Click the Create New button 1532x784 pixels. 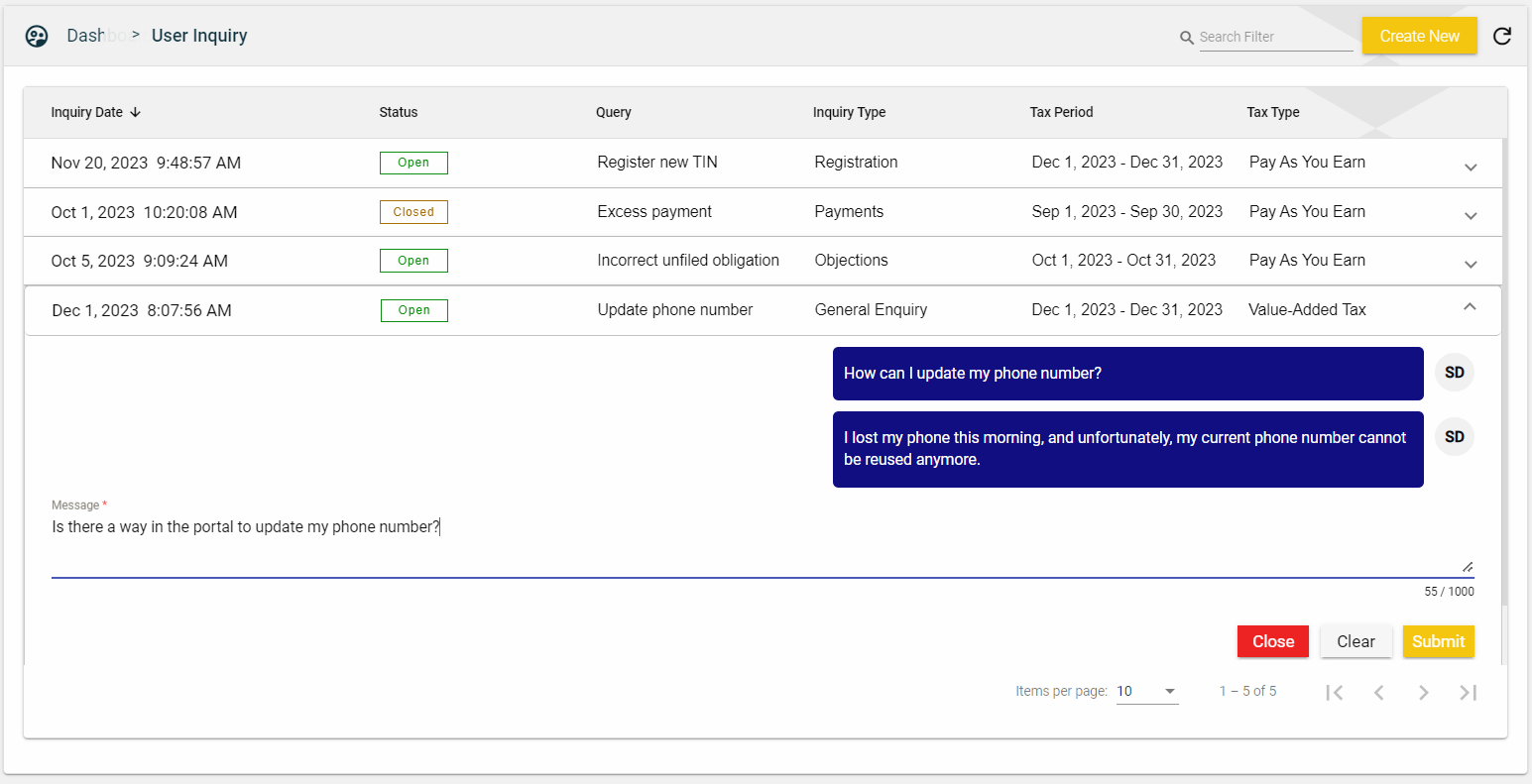point(1419,36)
